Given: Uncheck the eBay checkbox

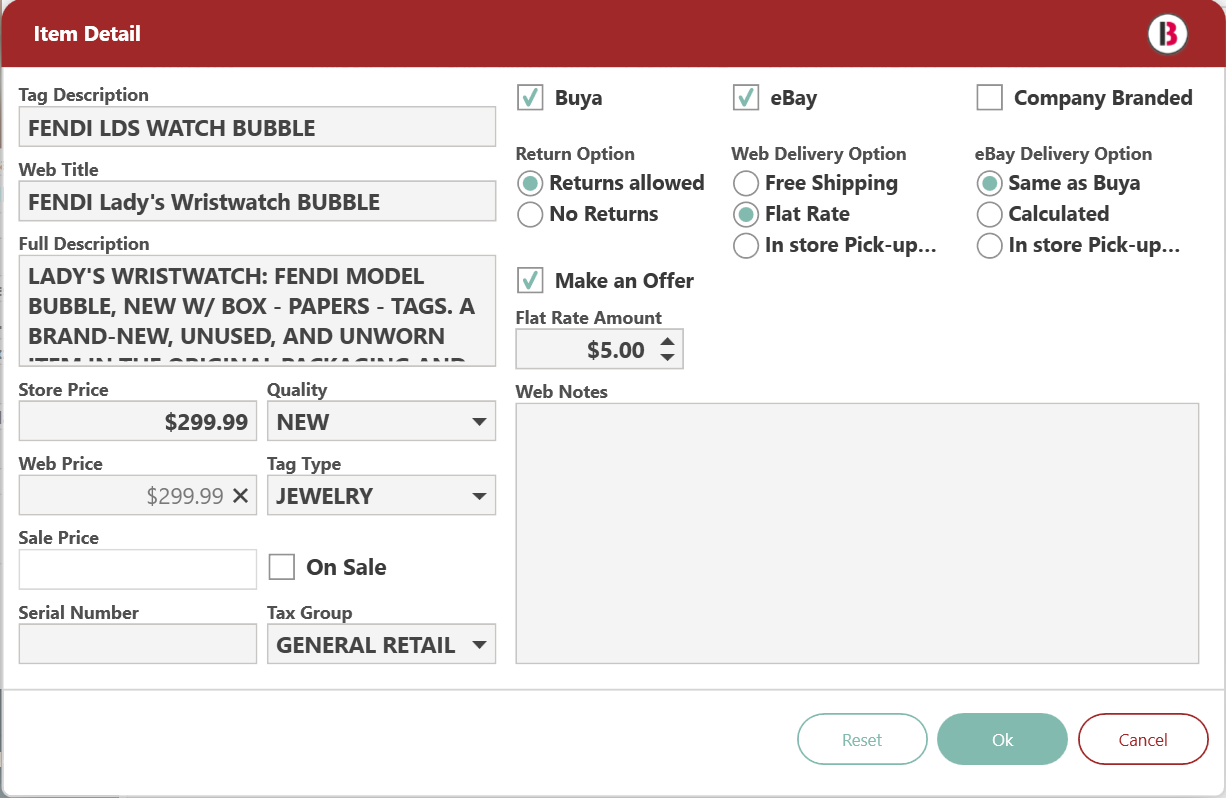Looking at the screenshot, I should point(745,98).
